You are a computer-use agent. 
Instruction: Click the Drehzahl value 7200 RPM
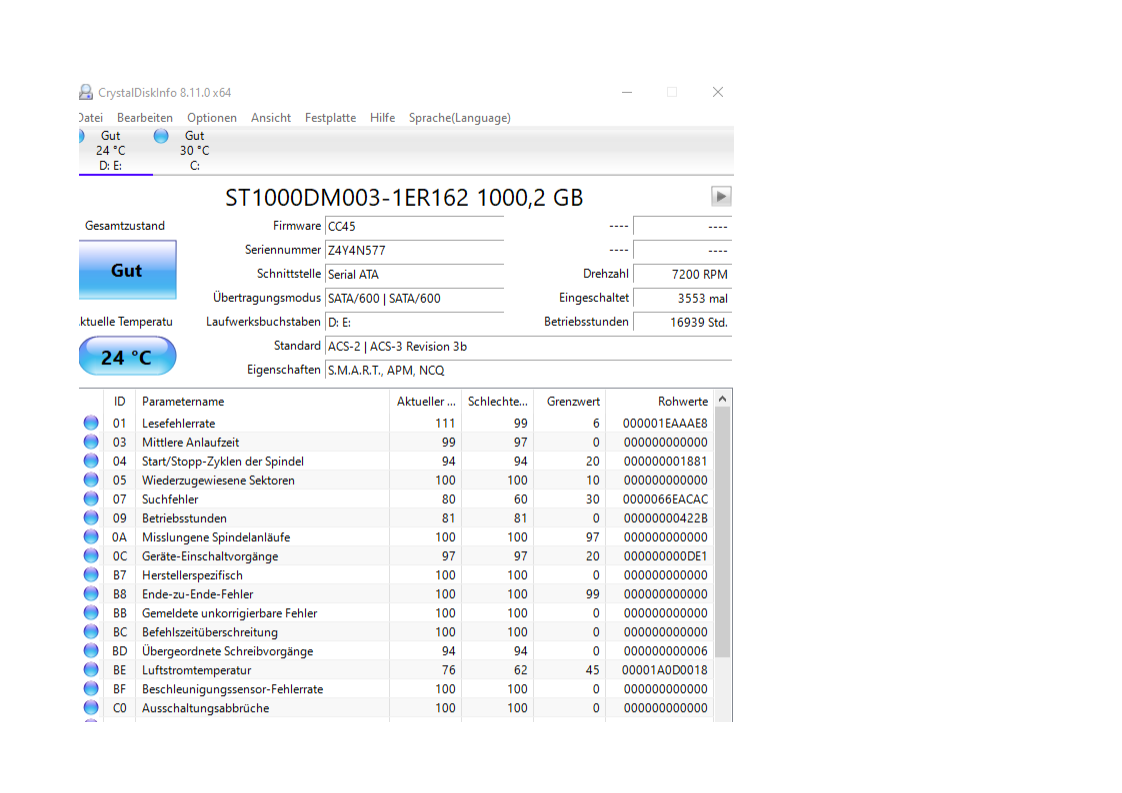(683, 274)
